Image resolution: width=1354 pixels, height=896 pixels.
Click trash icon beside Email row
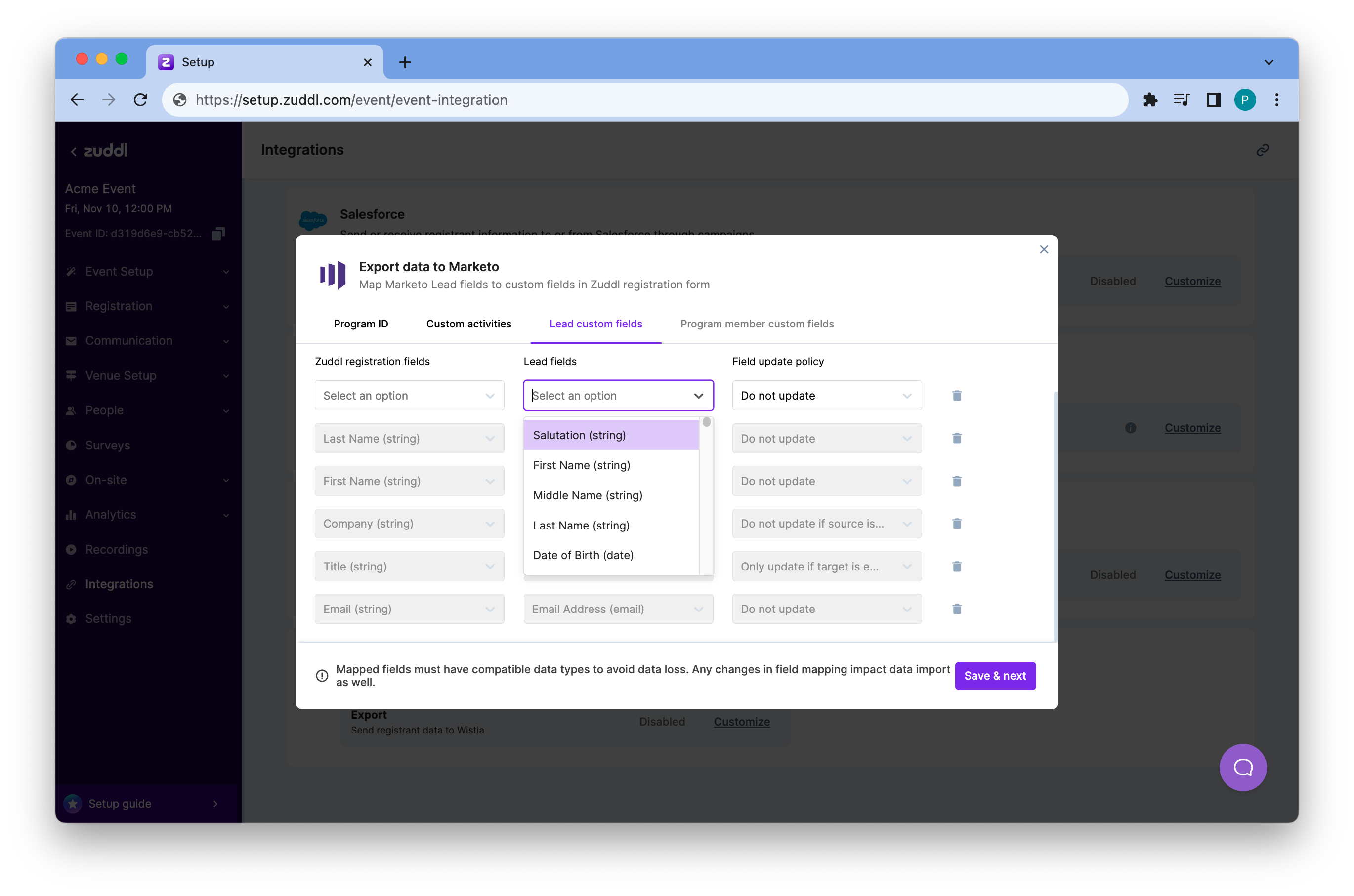[957, 609]
